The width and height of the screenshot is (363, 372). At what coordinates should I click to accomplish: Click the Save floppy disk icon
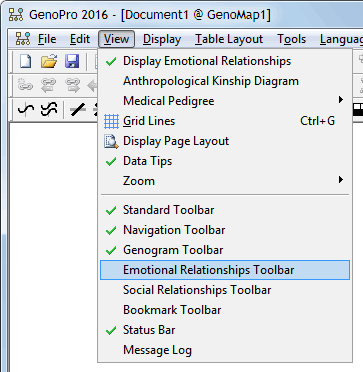tap(72, 62)
